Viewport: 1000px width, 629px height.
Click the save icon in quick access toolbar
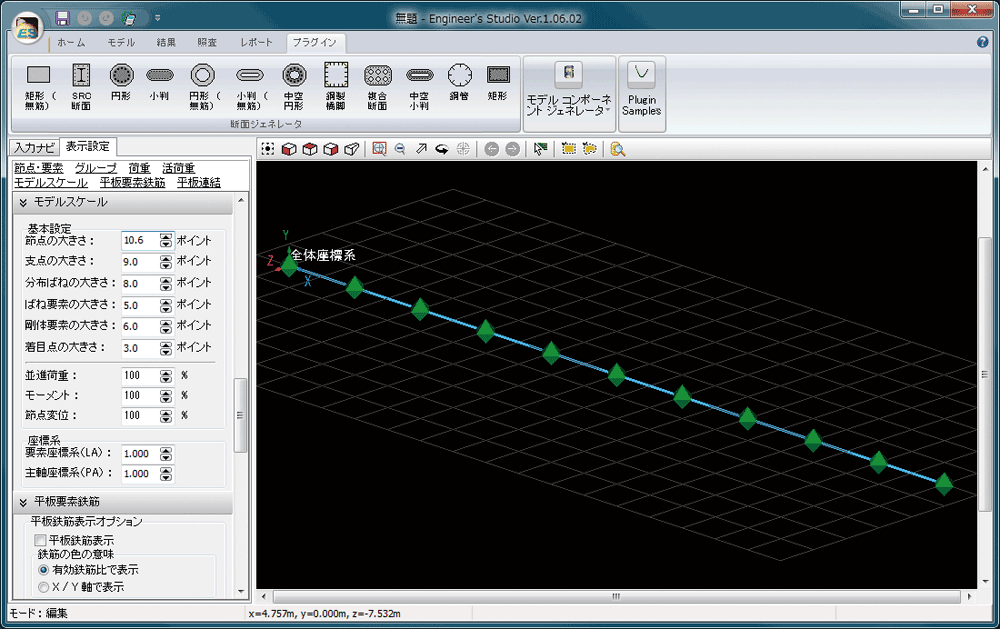point(62,18)
